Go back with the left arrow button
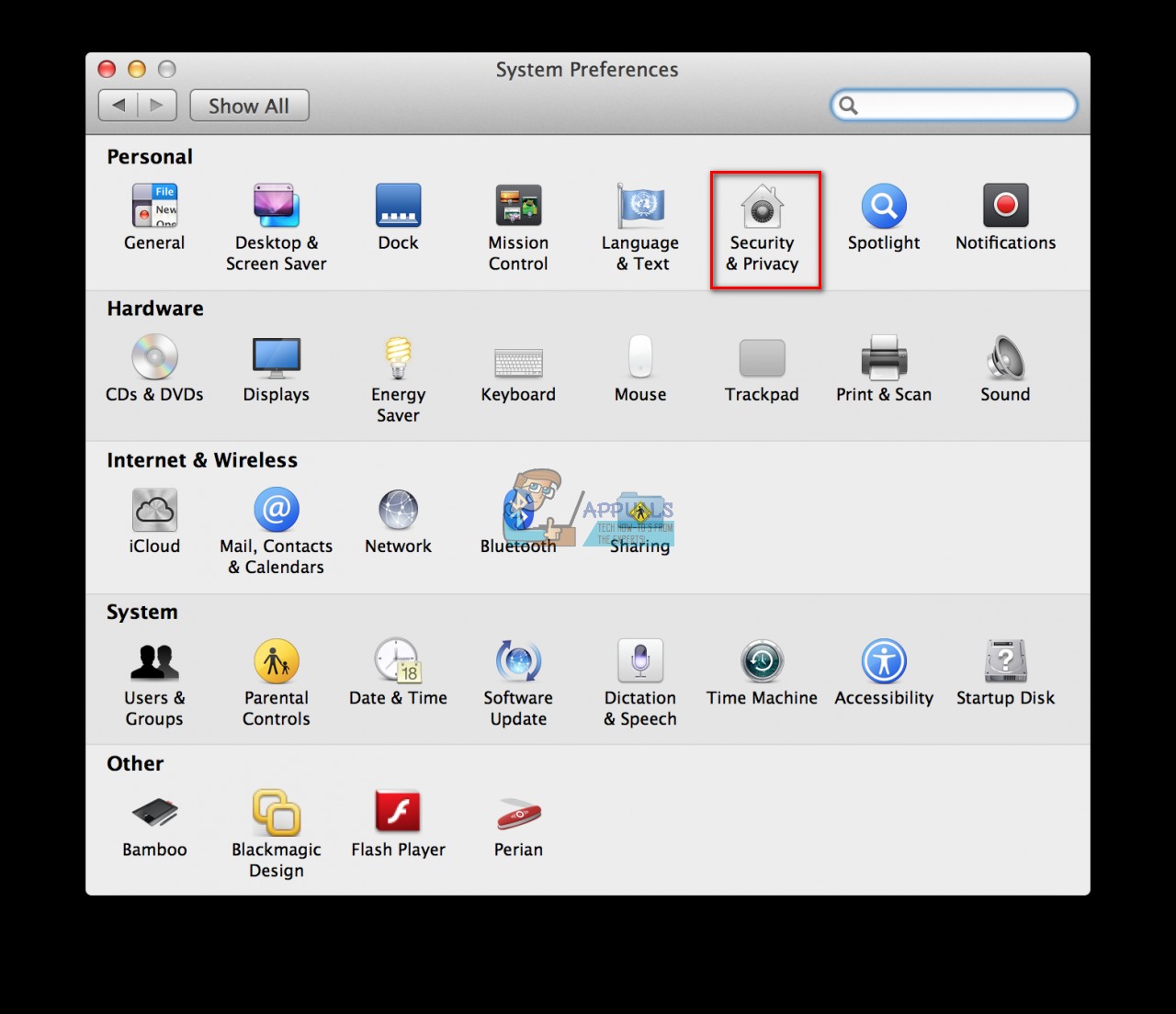 pos(119,106)
